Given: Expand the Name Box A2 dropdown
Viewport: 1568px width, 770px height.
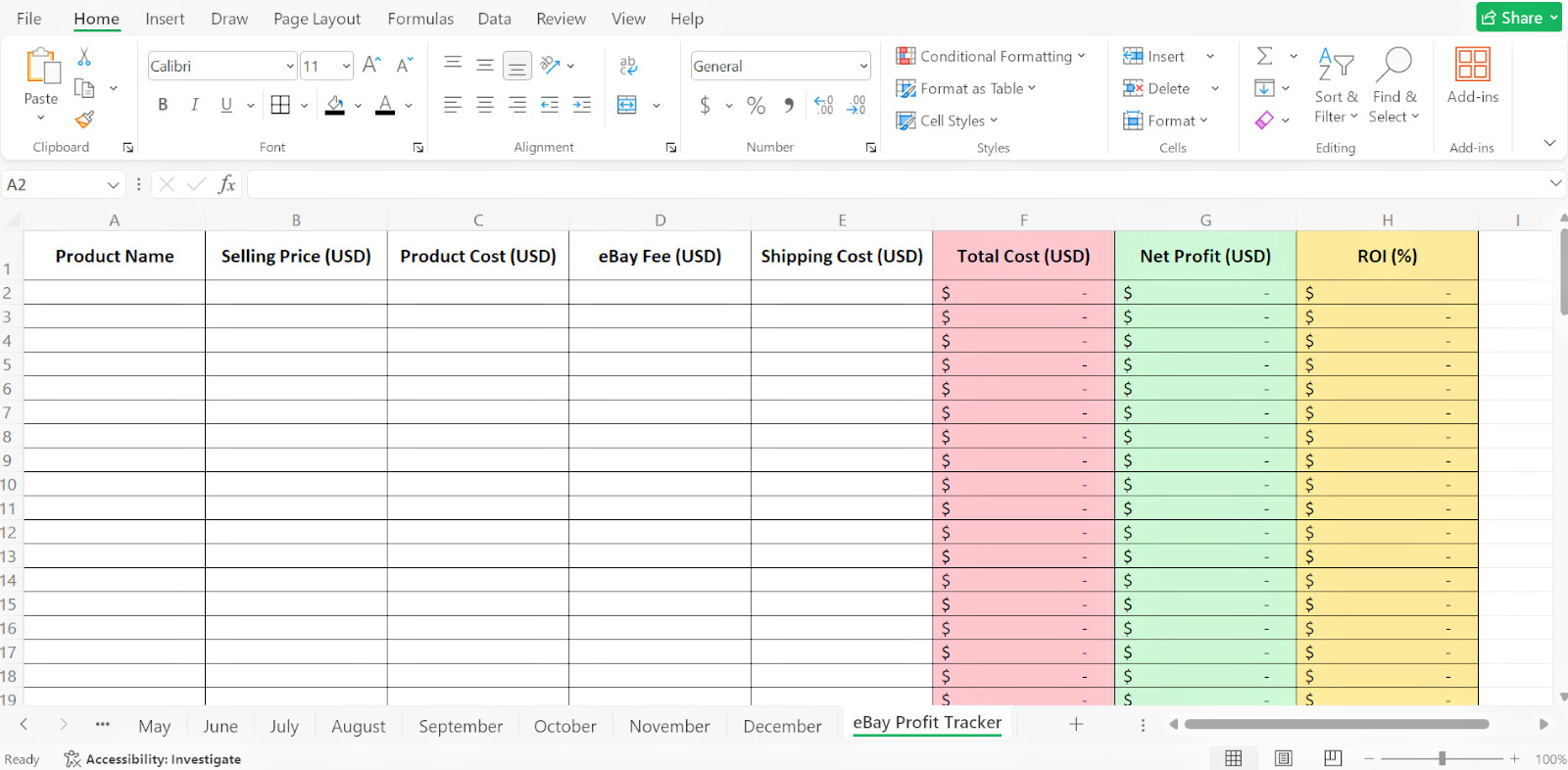Looking at the screenshot, I should (x=113, y=184).
